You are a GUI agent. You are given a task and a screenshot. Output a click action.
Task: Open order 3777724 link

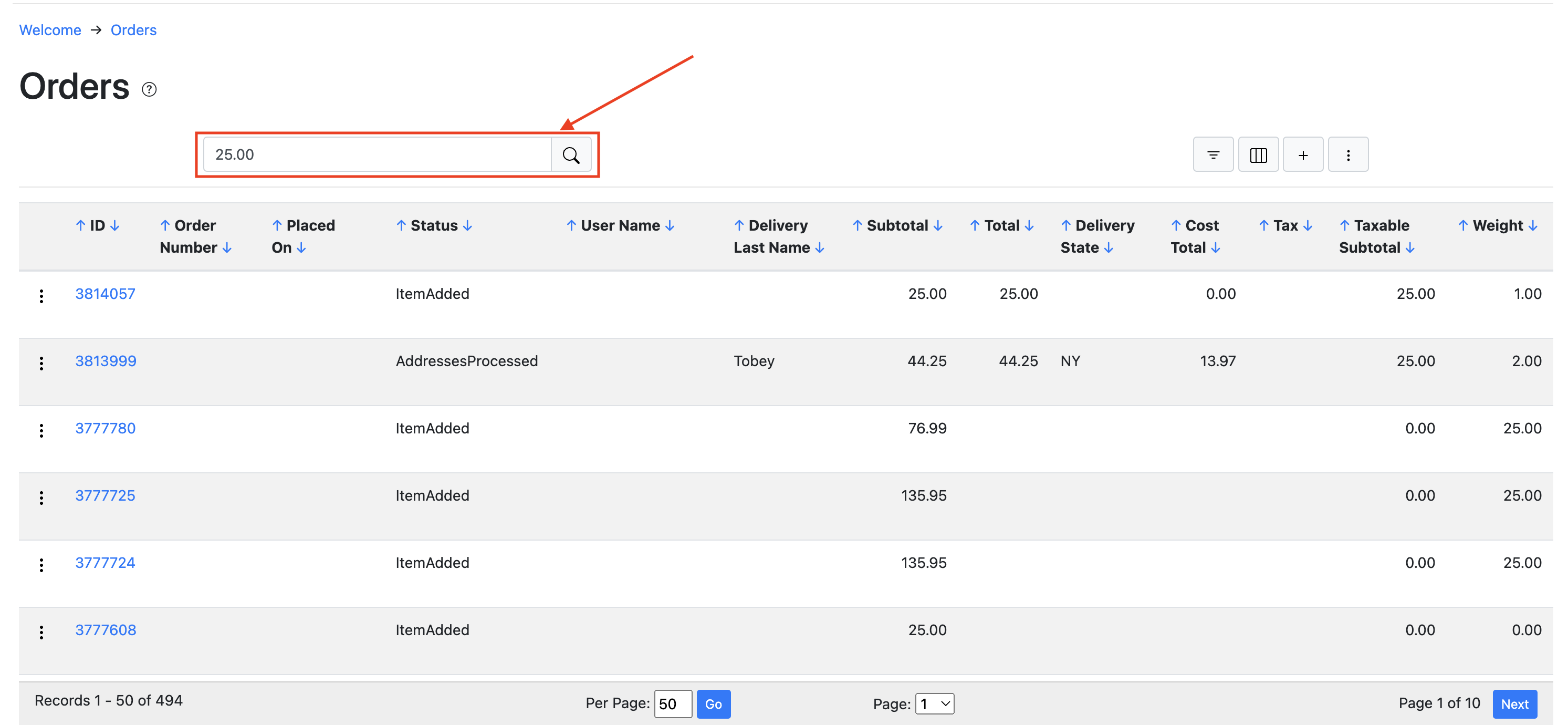[106, 563]
